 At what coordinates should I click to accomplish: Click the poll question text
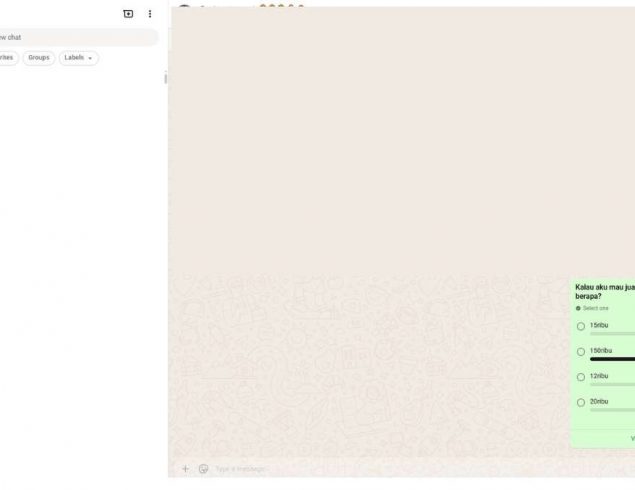point(604,291)
